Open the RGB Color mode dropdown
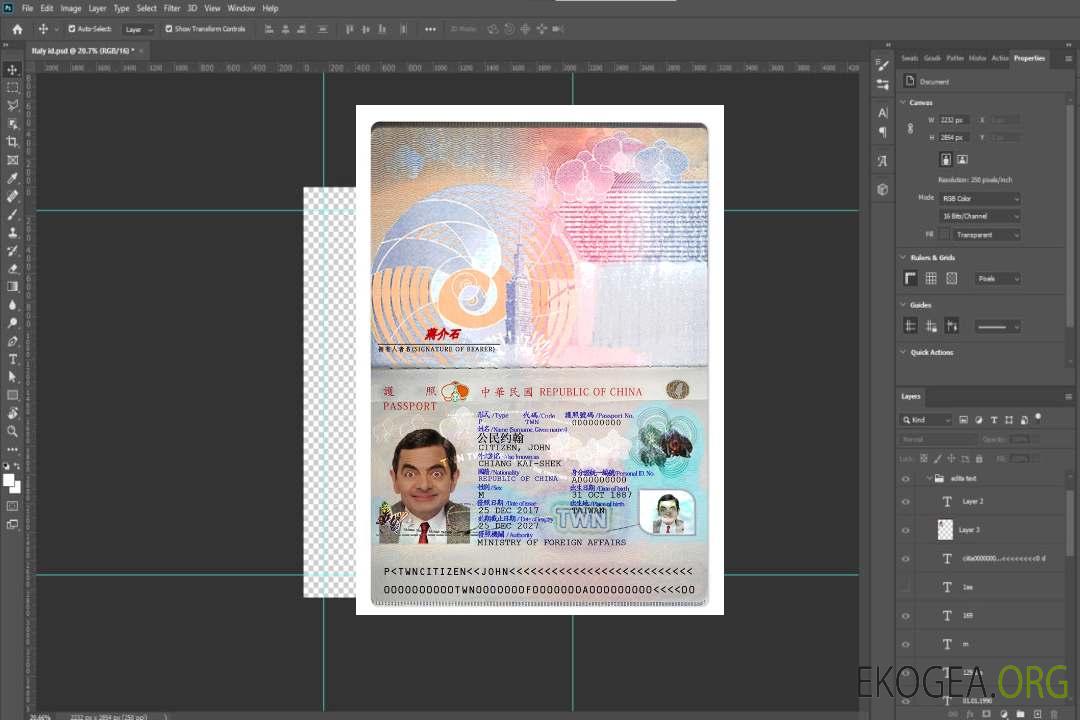1080x720 pixels. pyautogui.click(x=979, y=198)
